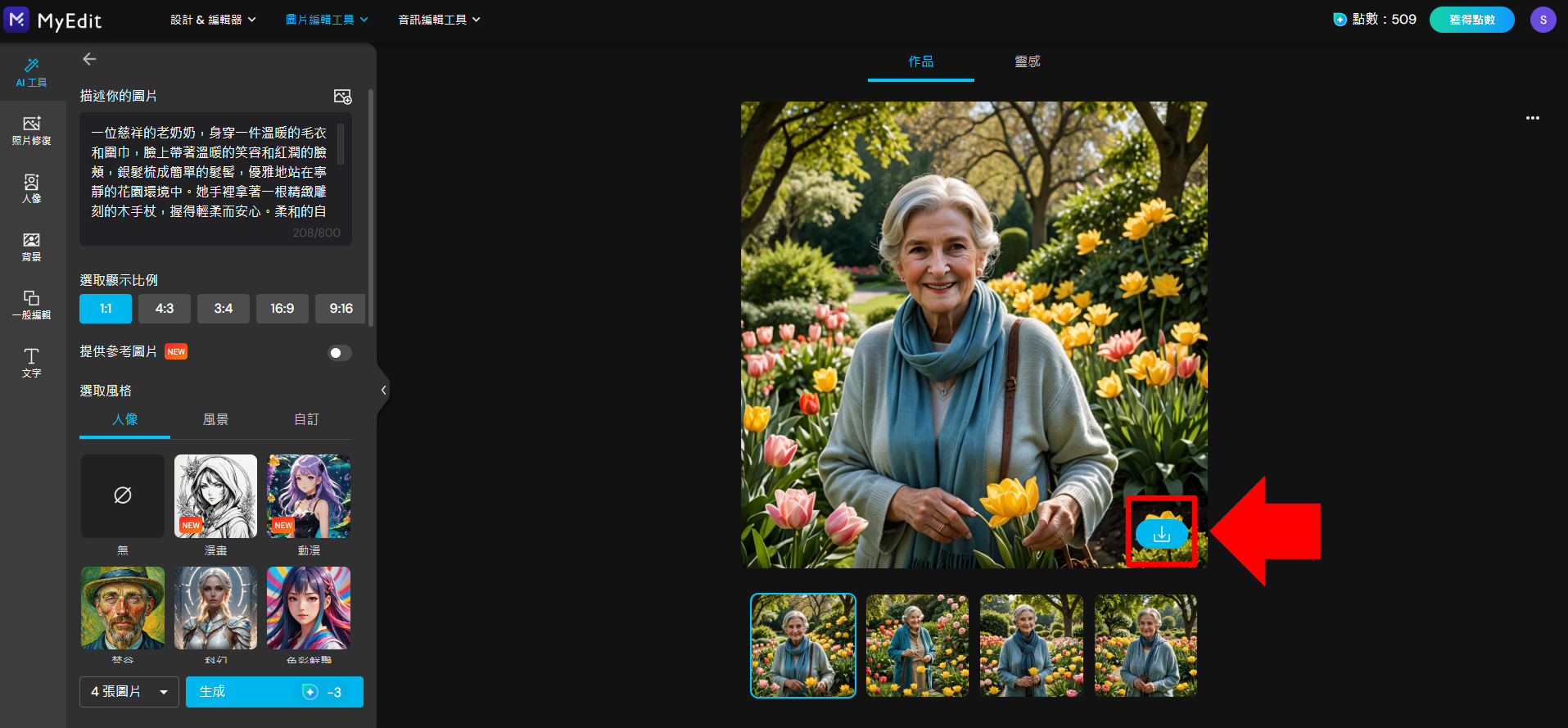Open the user account avatar
Viewport: 1568px width, 728px height.
(x=1543, y=20)
